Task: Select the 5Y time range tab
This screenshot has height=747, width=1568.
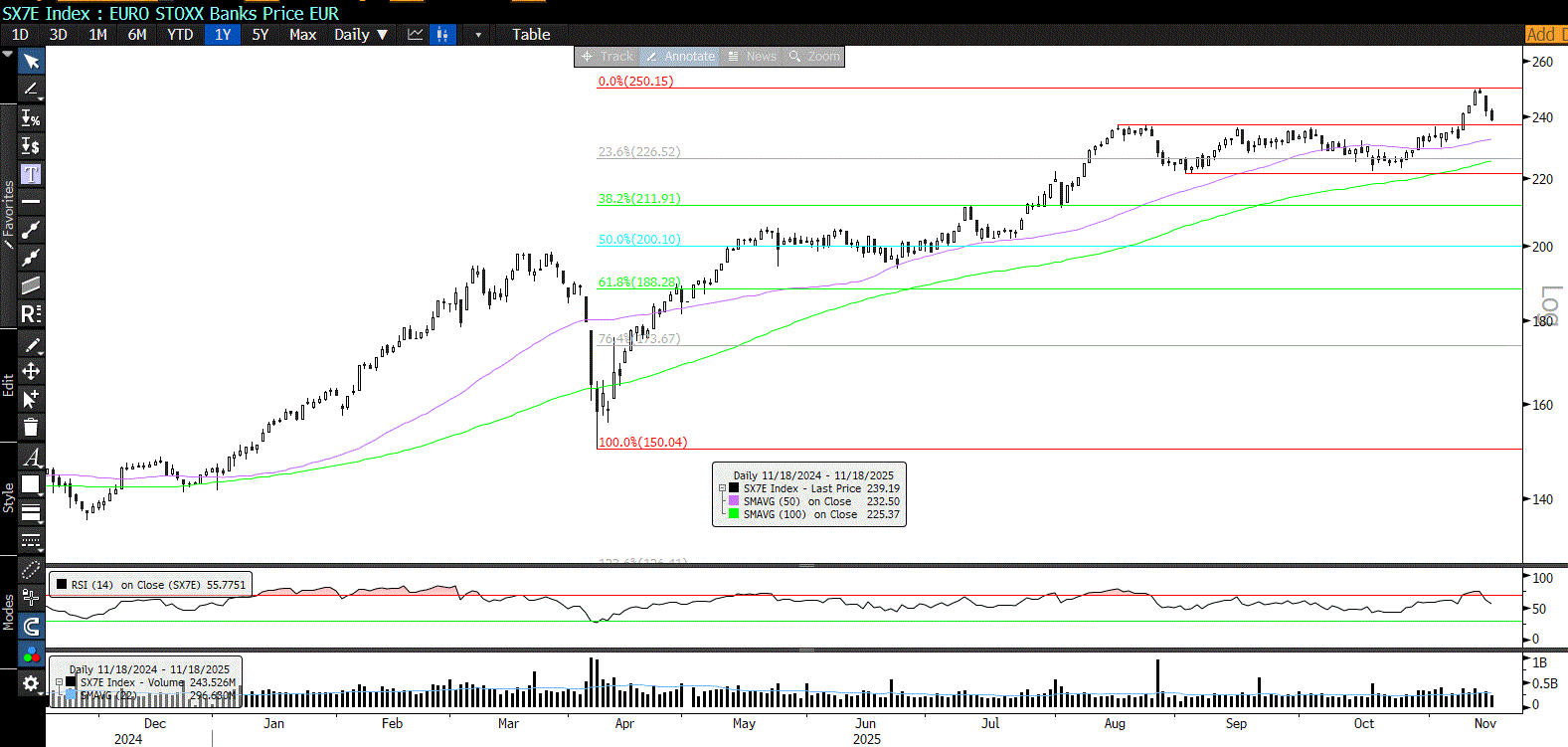Action: pyautogui.click(x=260, y=35)
